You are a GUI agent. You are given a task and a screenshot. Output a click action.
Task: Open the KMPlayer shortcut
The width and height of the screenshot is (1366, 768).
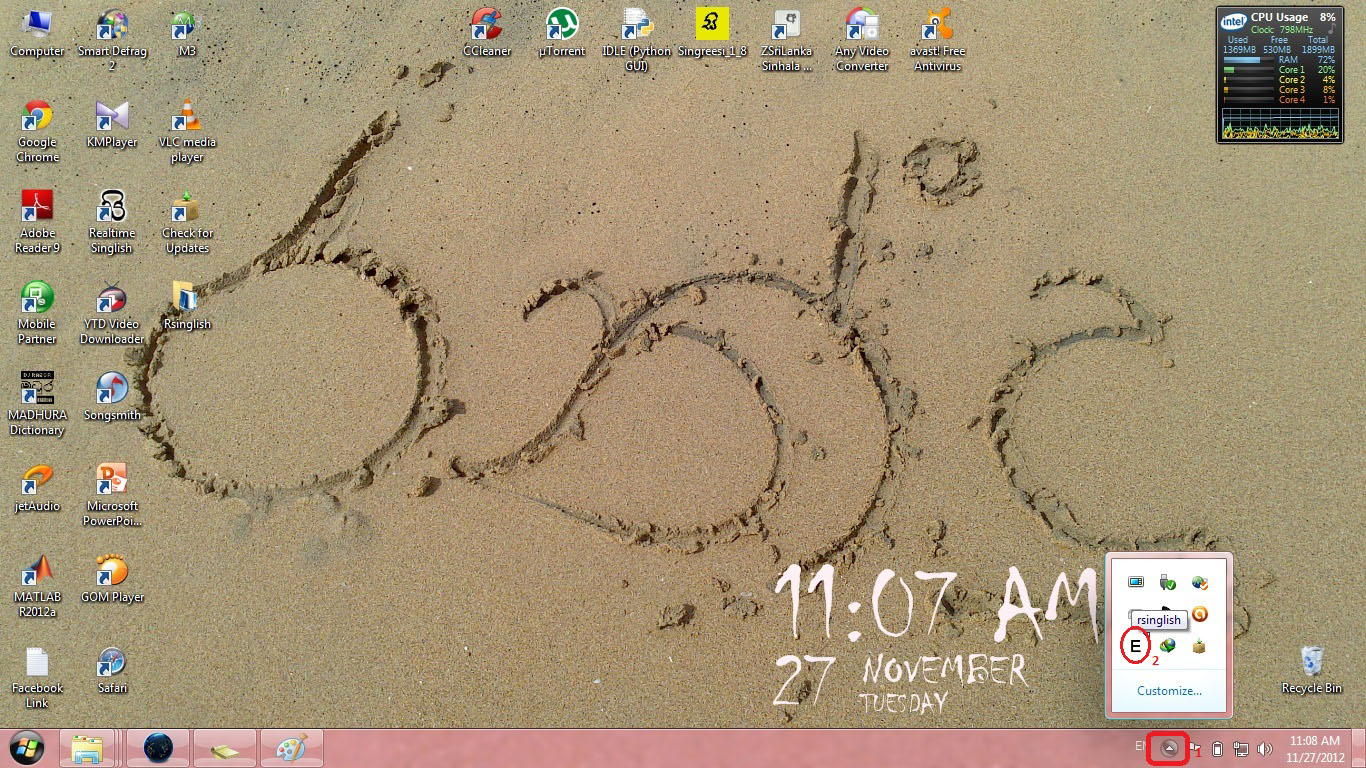click(x=112, y=125)
